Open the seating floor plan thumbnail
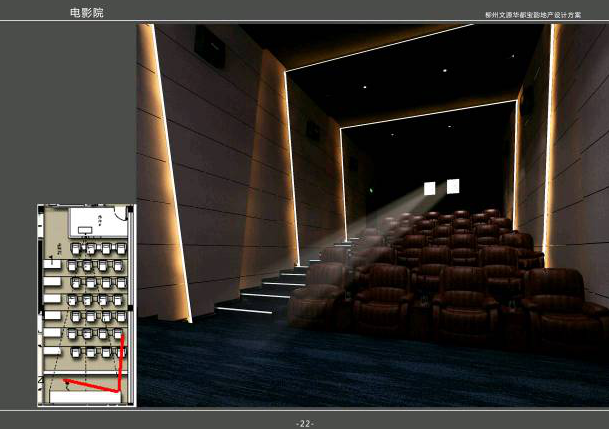609x429 pixels. (x=86, y=305)
